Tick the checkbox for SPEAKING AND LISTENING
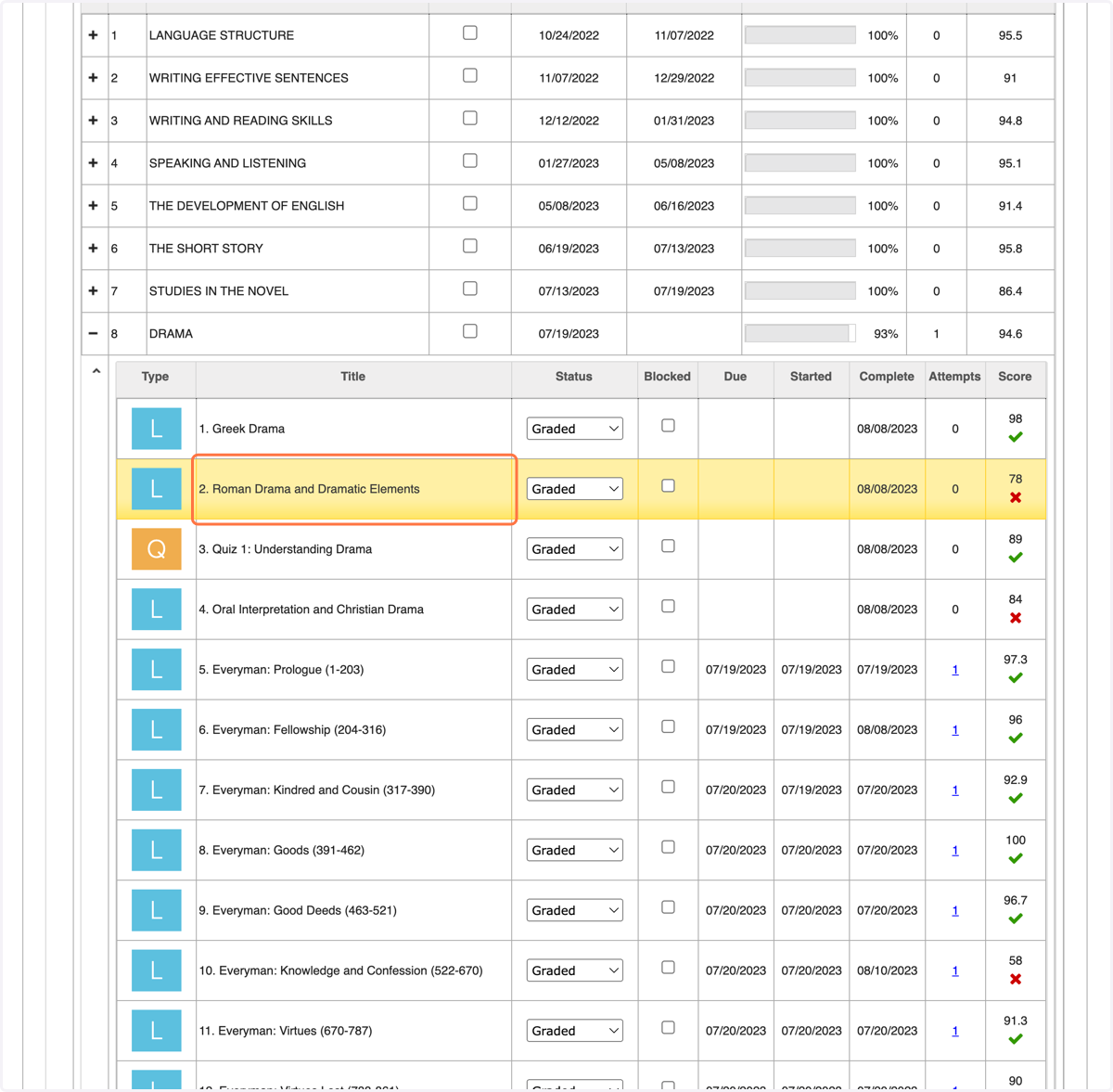 click(470, 161)
